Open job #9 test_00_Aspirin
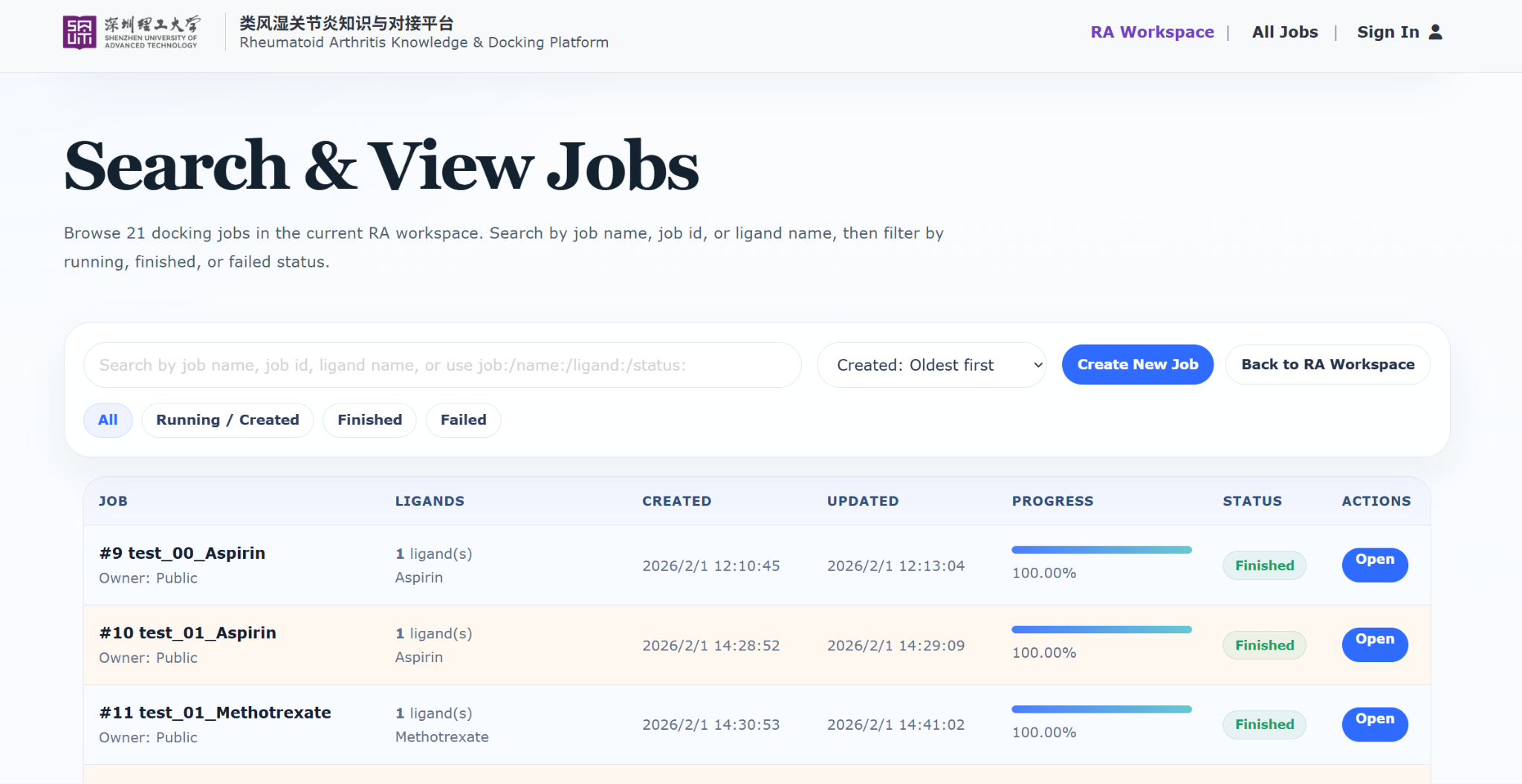 tap(1375, 565)
